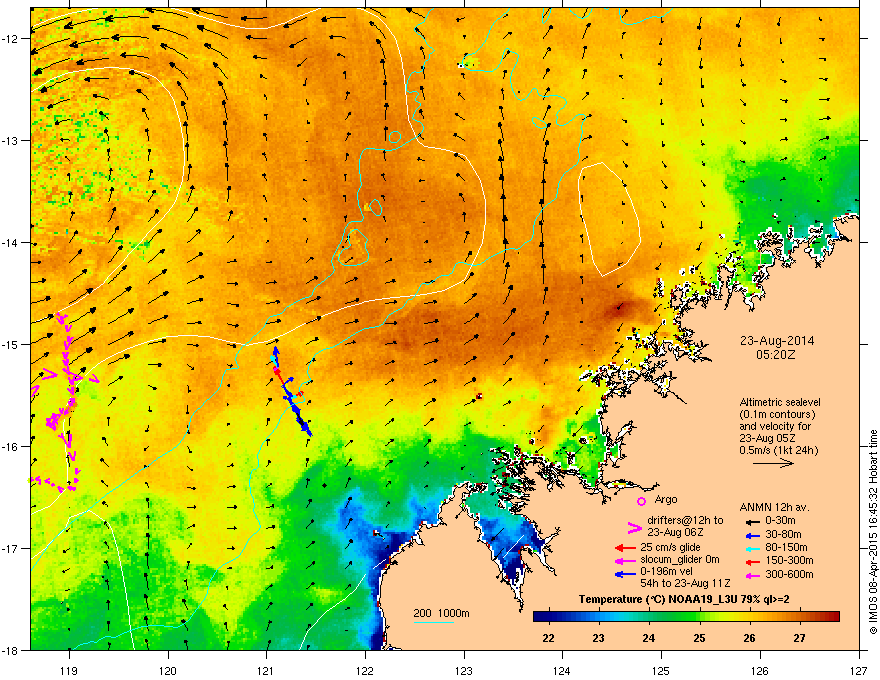Click the 'slocum_glider 0m' legend label

(x=680, y=560)
